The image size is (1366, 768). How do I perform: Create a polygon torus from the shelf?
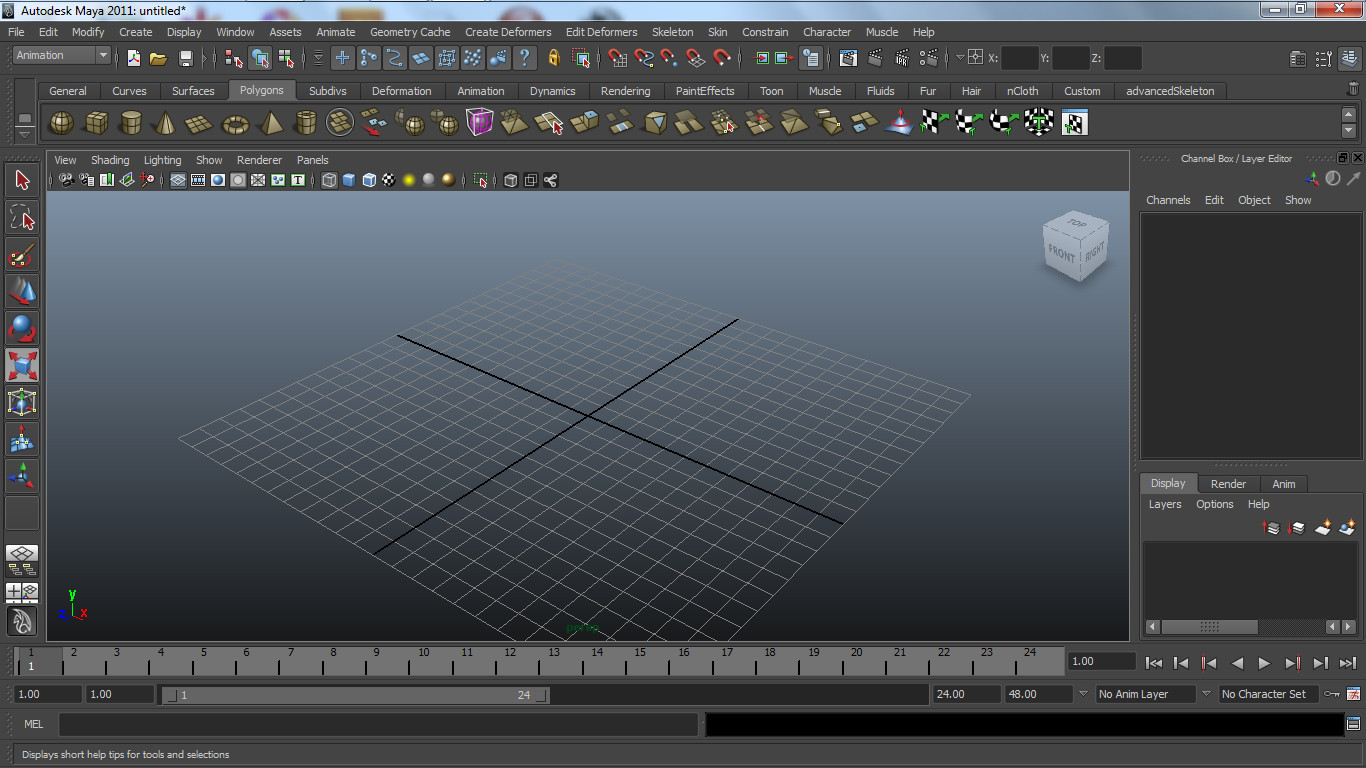click(235, 123)
